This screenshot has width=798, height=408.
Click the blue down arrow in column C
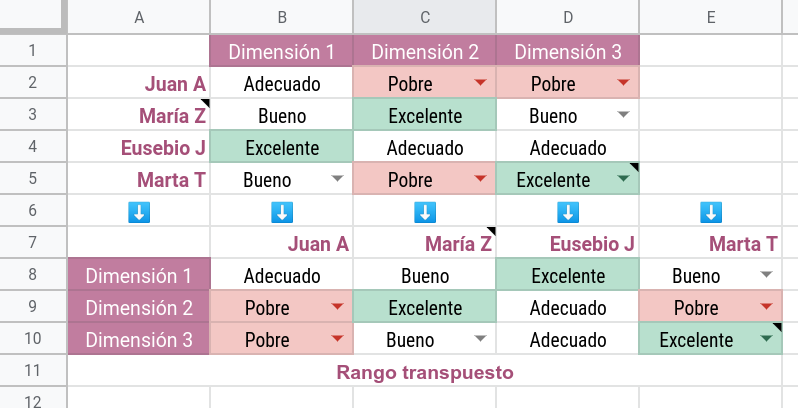[x=425, y=212]
